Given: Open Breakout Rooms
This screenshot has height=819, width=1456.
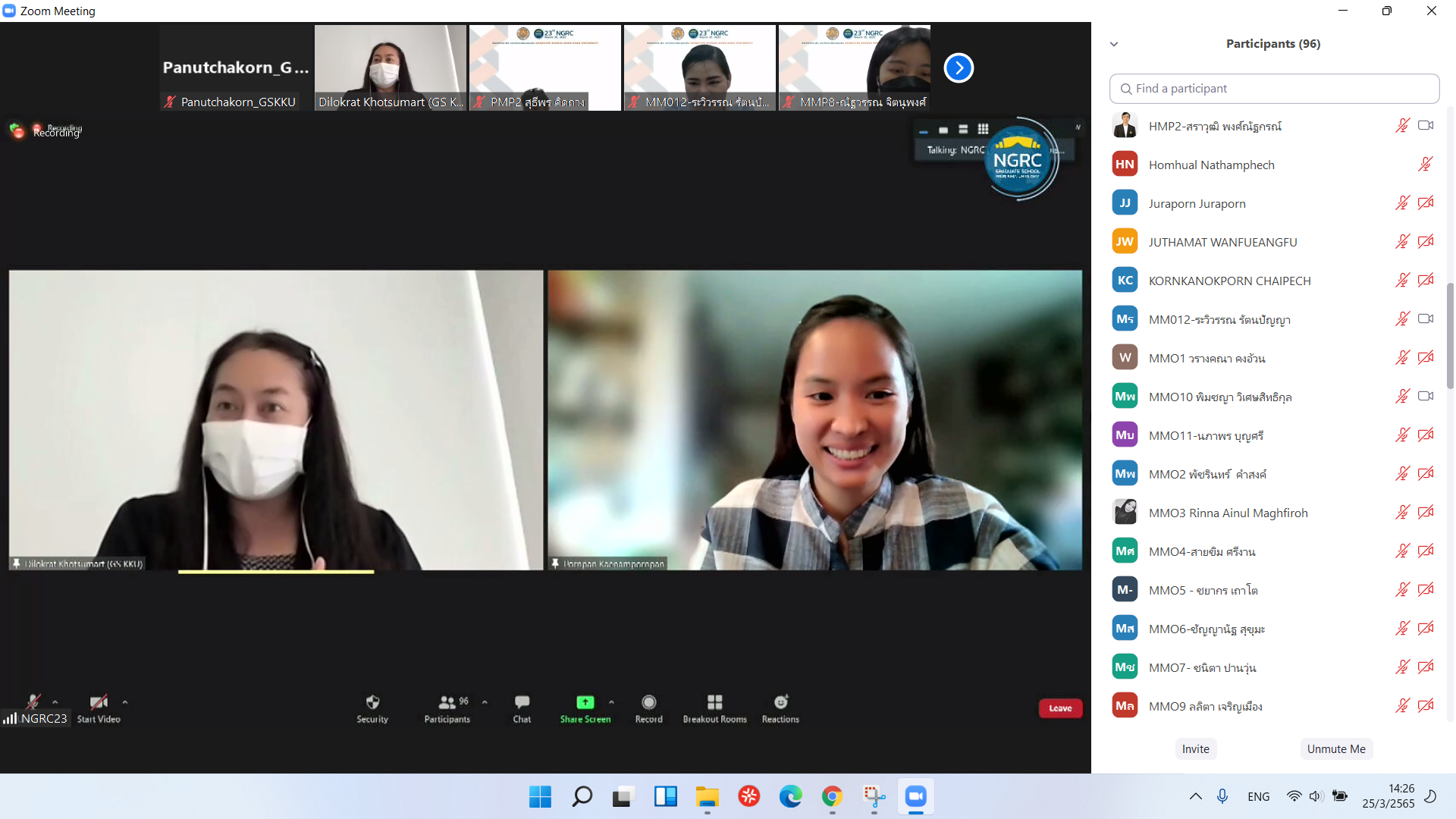Looking at the screenshot, I should [714, 702].
